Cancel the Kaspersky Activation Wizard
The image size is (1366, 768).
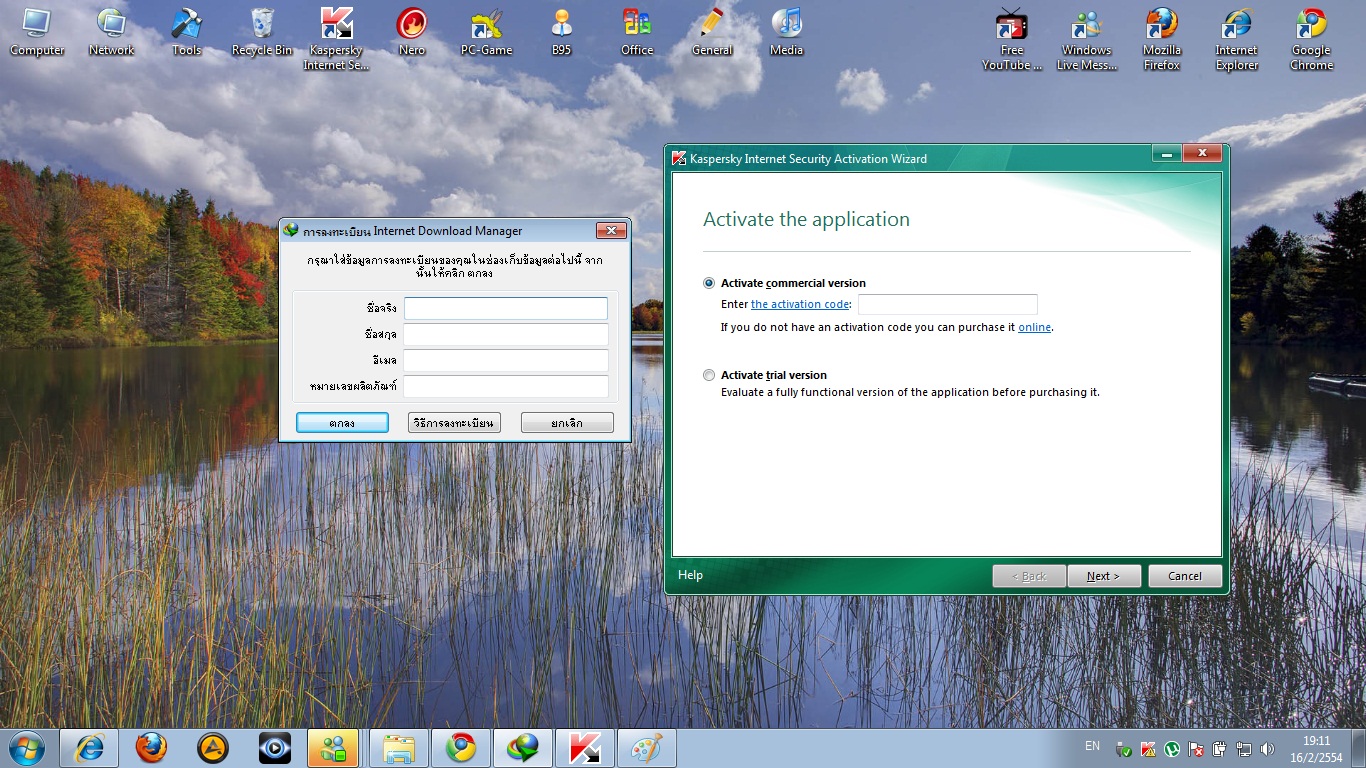(x=1185, y=576)
